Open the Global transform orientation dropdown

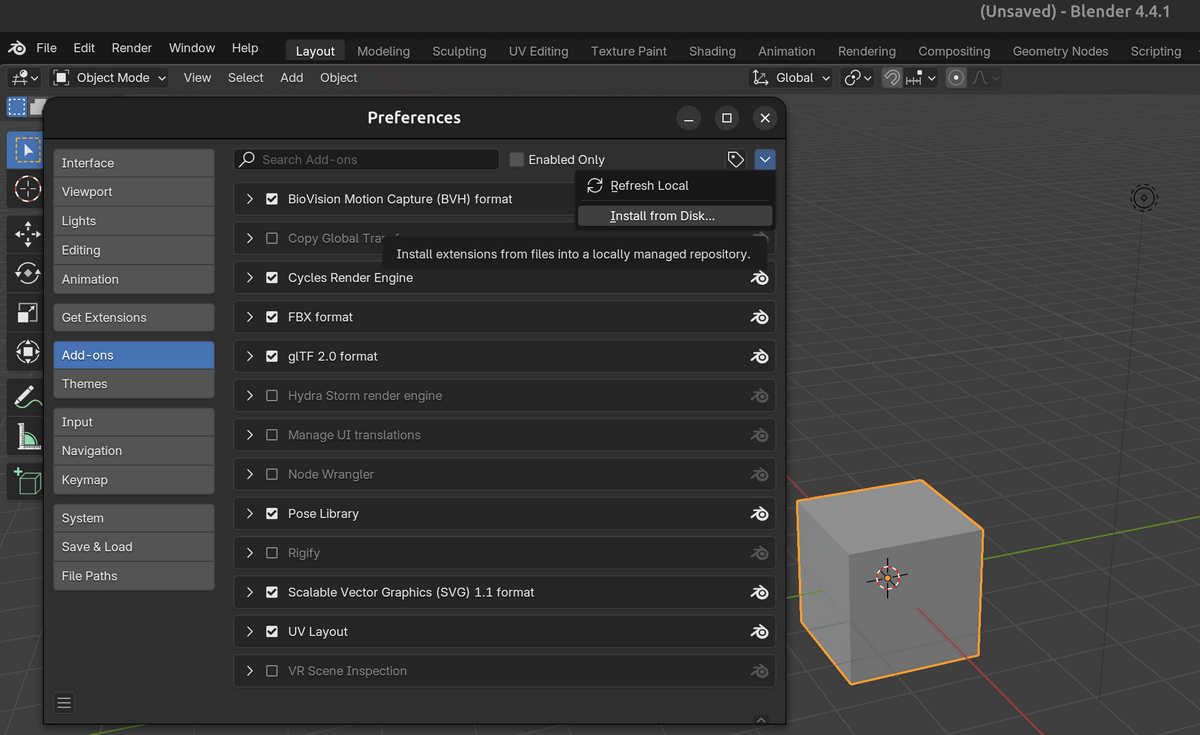click(791, 78)
